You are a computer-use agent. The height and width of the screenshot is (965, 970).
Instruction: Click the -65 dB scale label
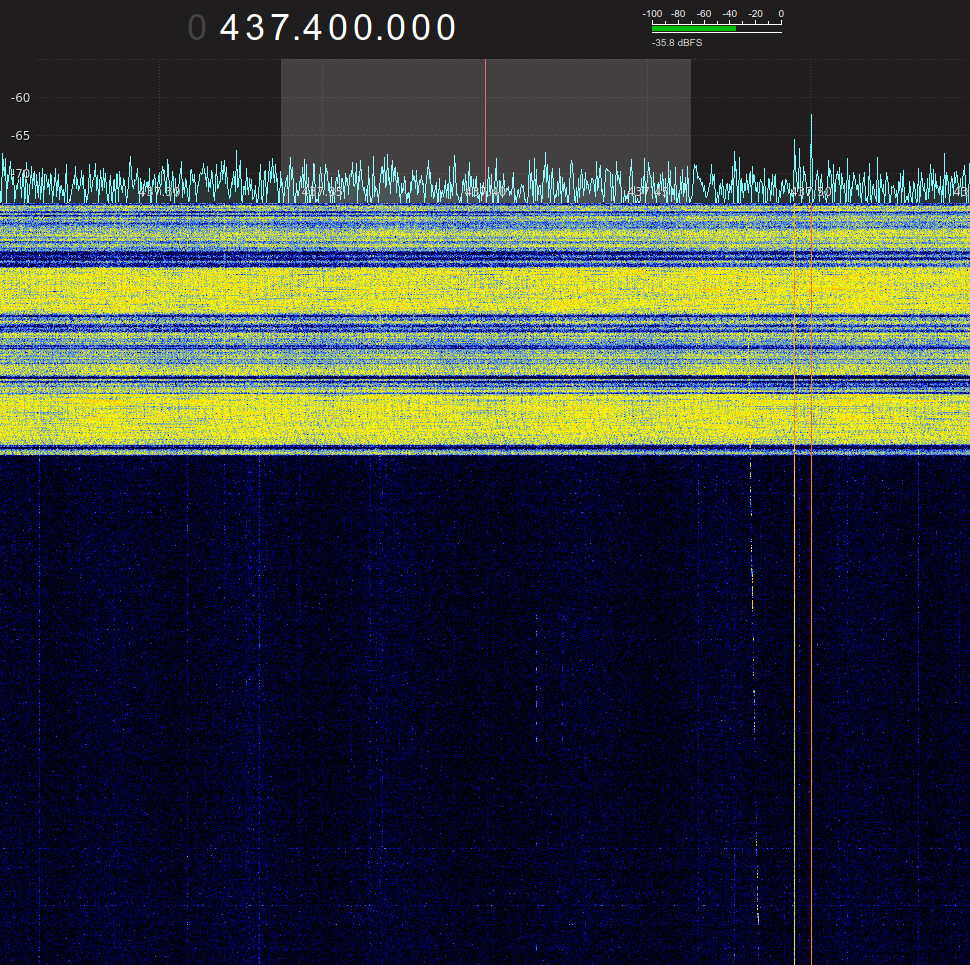20,135
